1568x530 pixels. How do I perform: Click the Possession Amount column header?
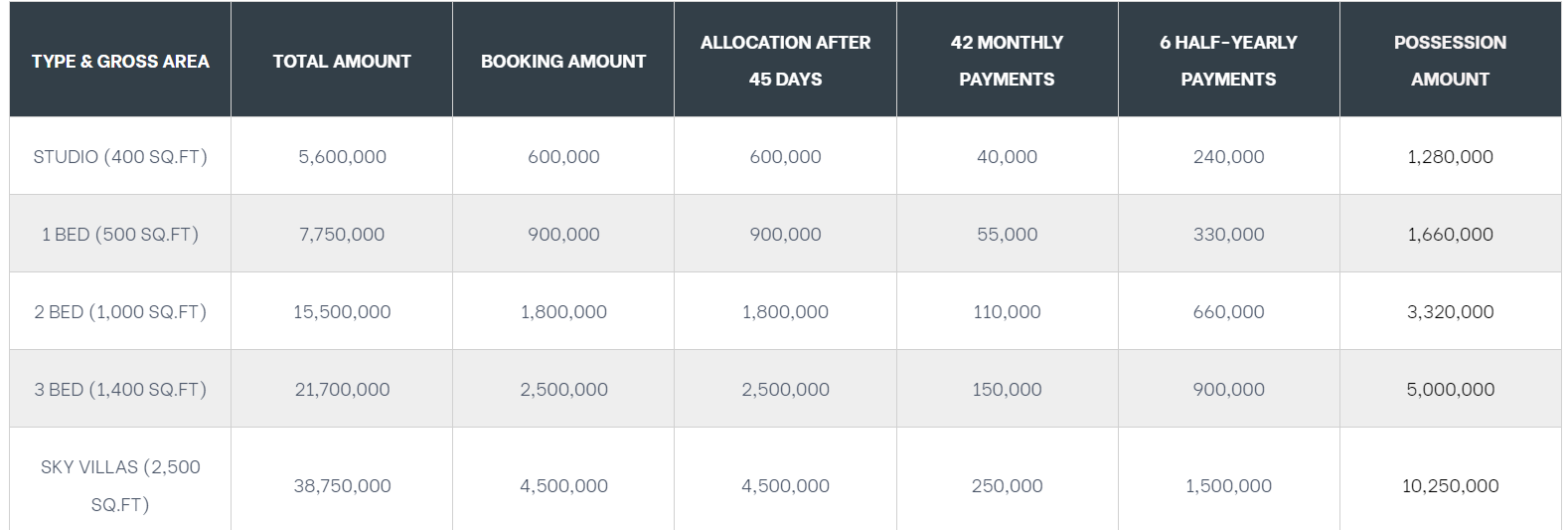[1451, 61]
